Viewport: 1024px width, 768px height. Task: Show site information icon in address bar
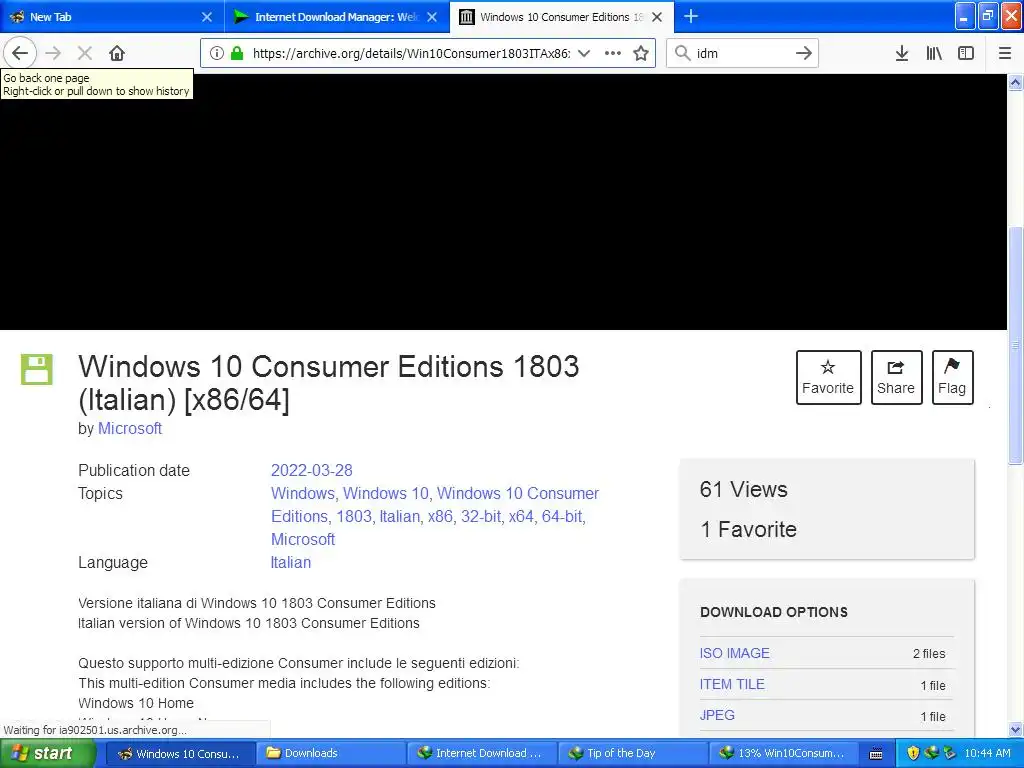pos(217,53)
